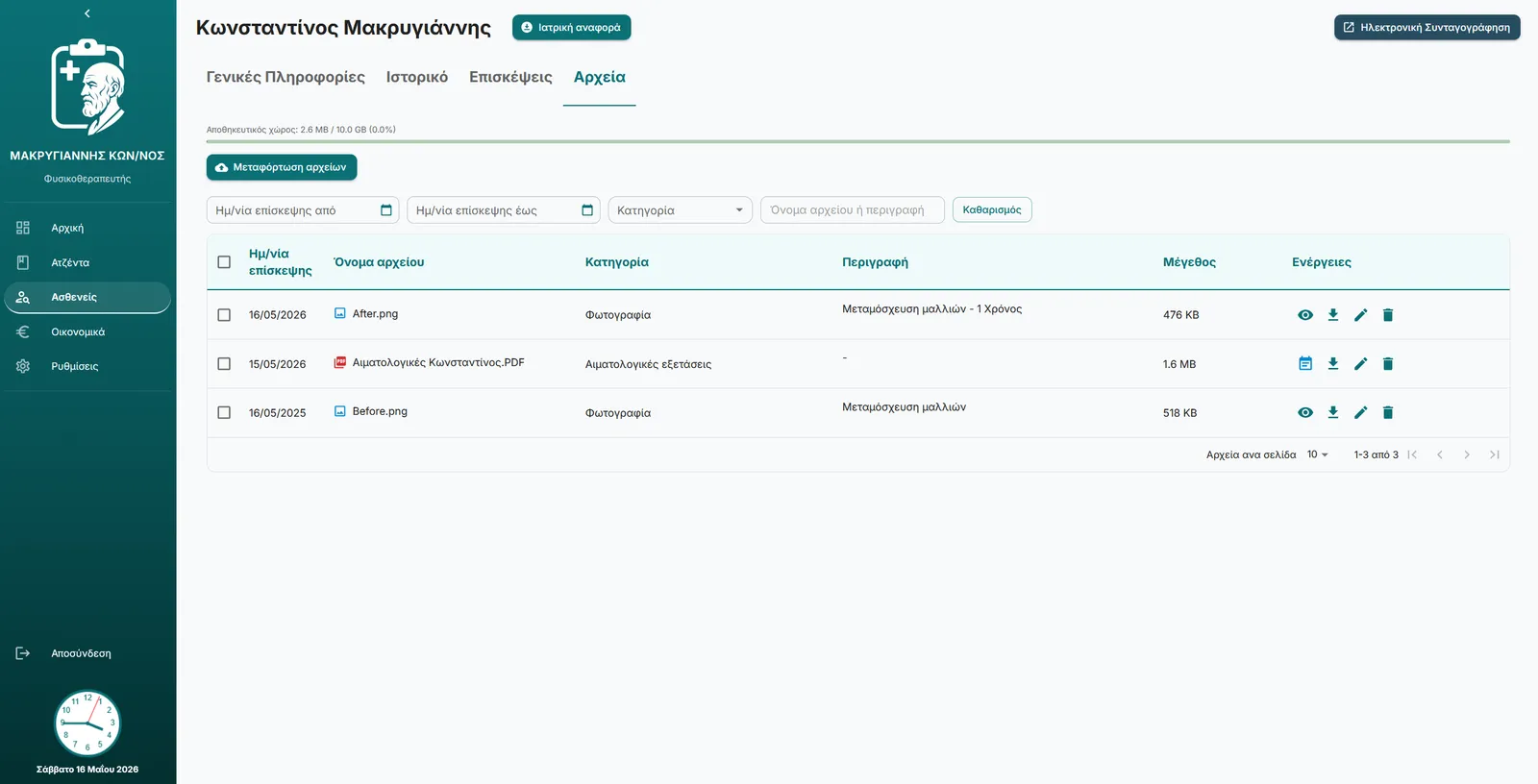Collapse the sidebar with the back chevron

(x=87, y=13)
